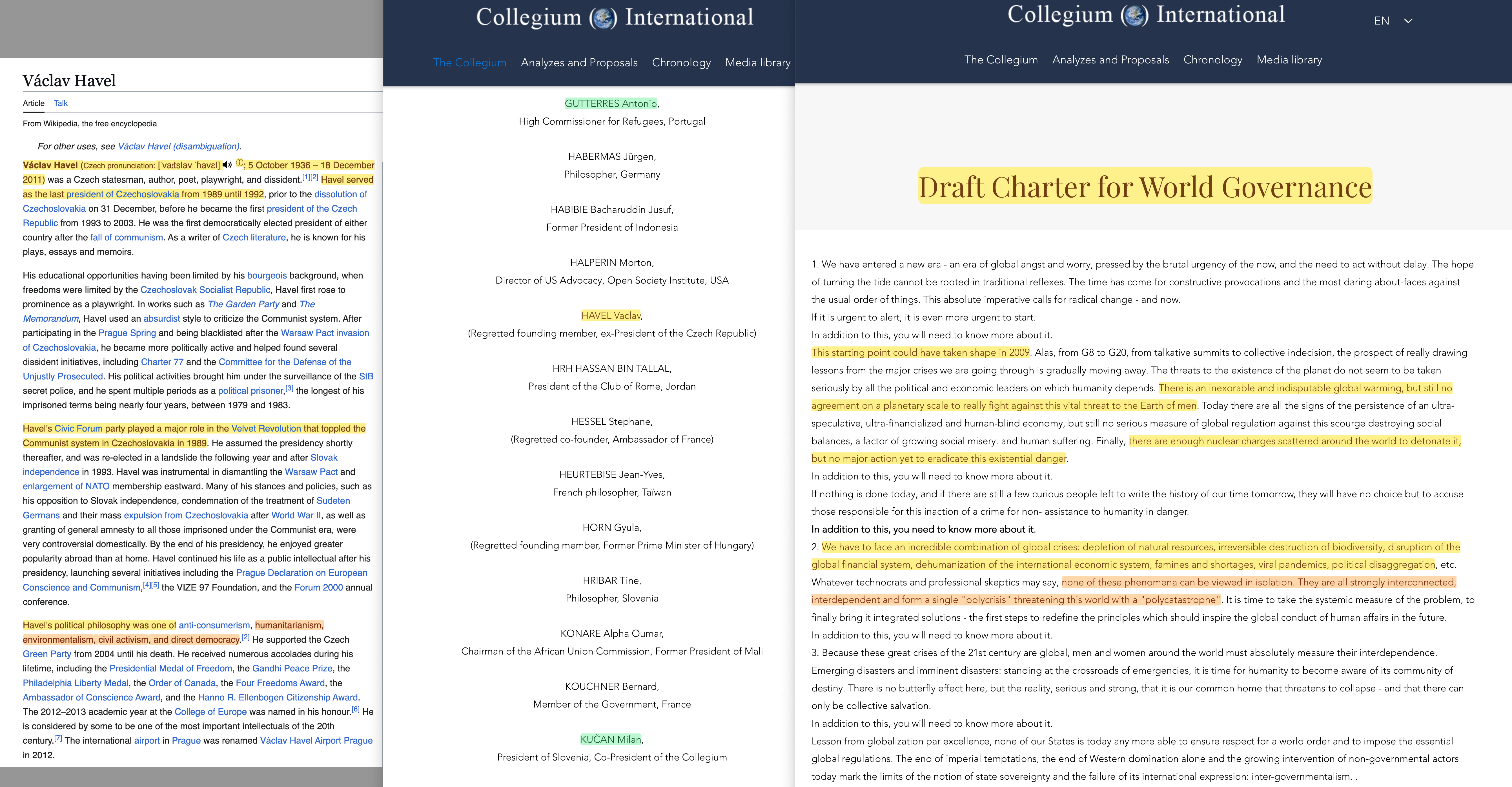Switch to the Article tab on Wikipedia
1512x787 pixels.
[34, 103]
